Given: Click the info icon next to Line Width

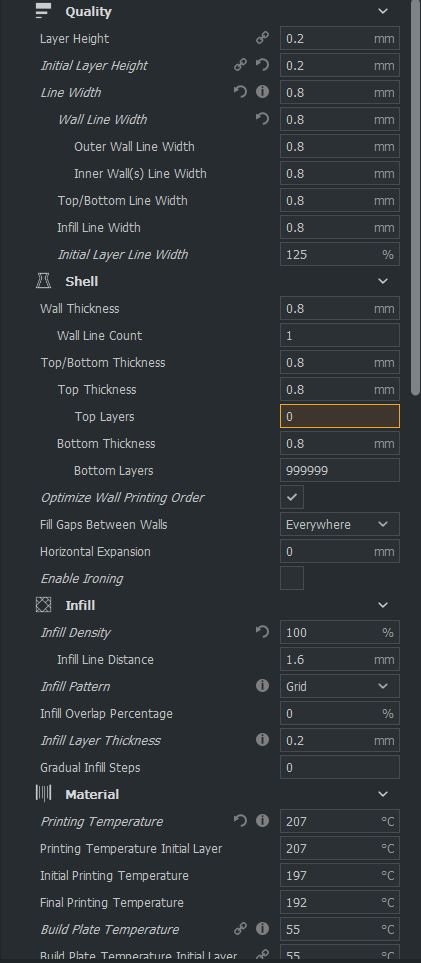Looking at the screenshot, I should pyautogui.click(x=262, y=92).
